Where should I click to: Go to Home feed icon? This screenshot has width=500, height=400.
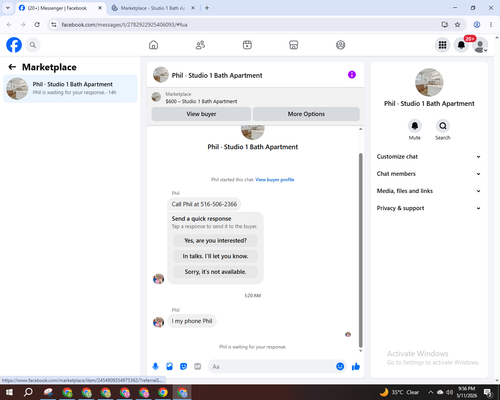153,45
